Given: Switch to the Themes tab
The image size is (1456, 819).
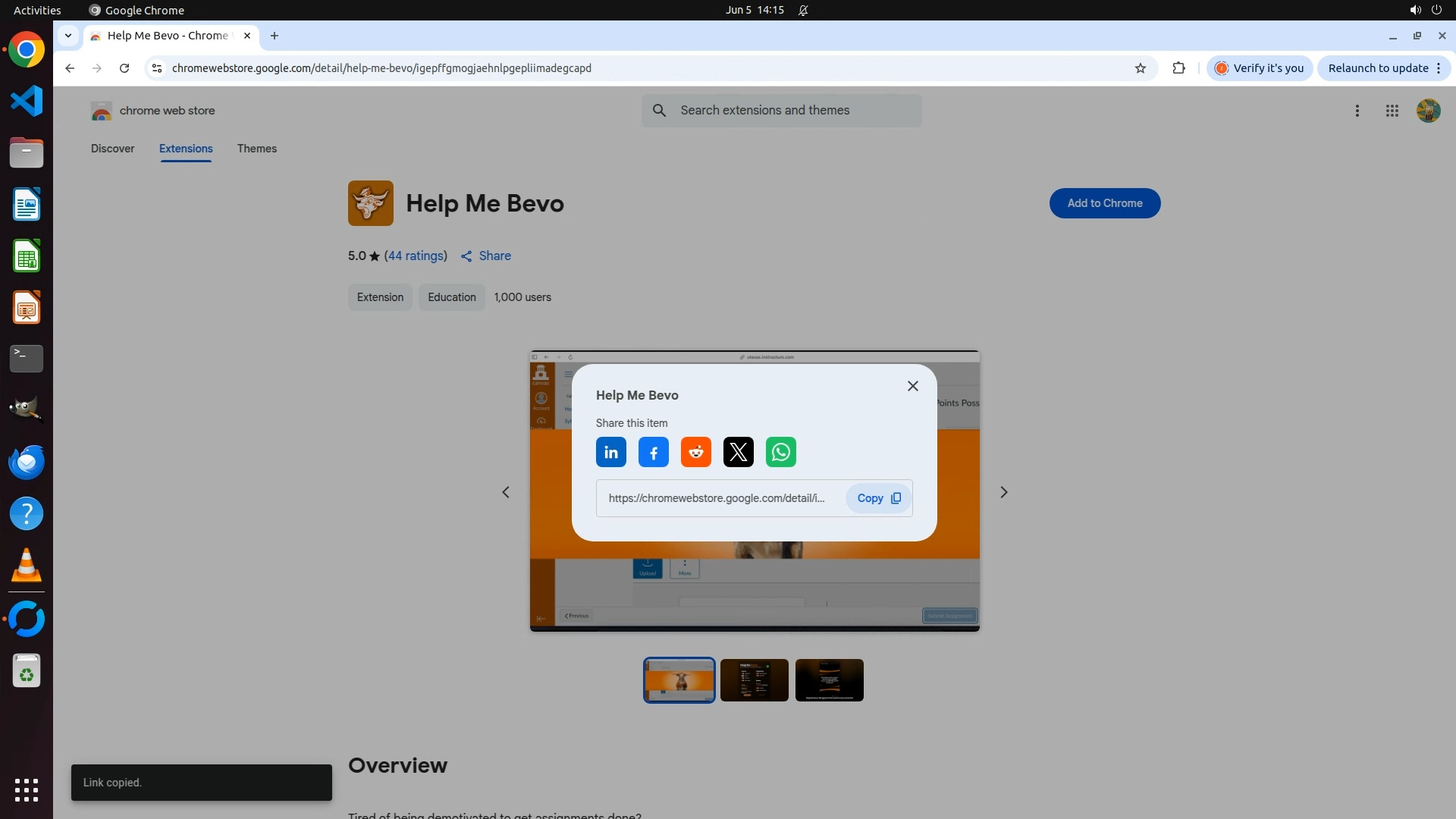Looking at the screenshot, I should tap(256, 149).
